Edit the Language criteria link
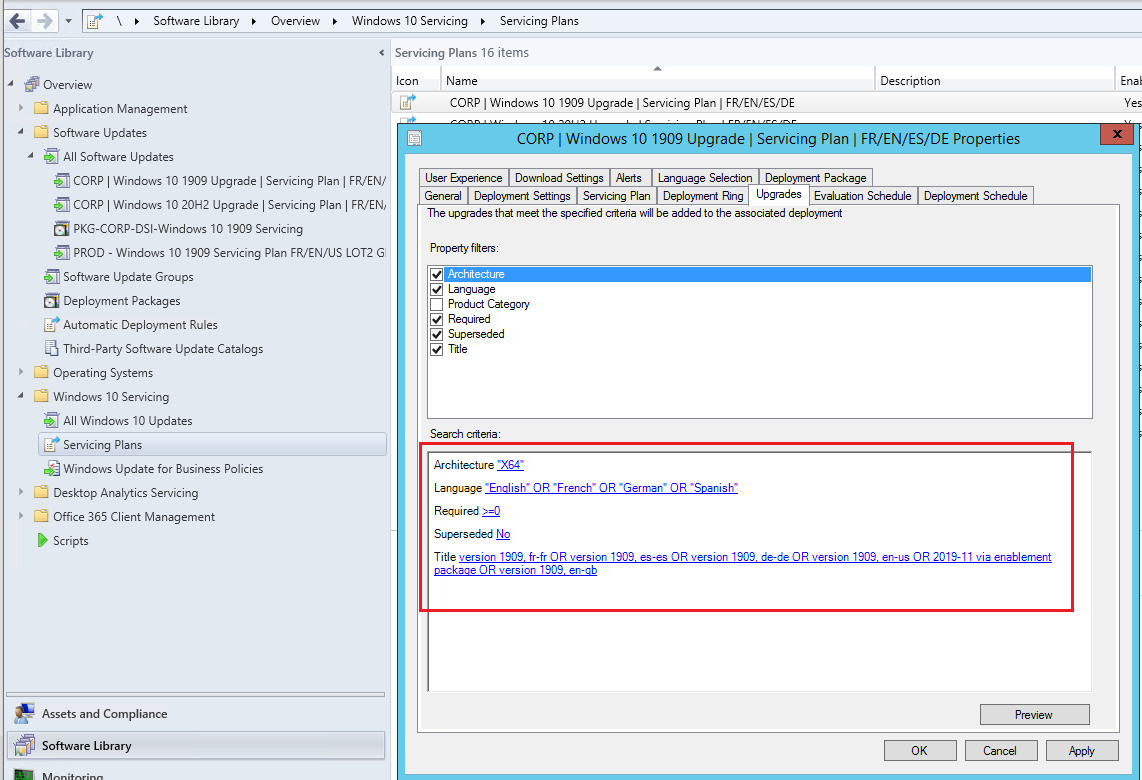 [611, 488]
